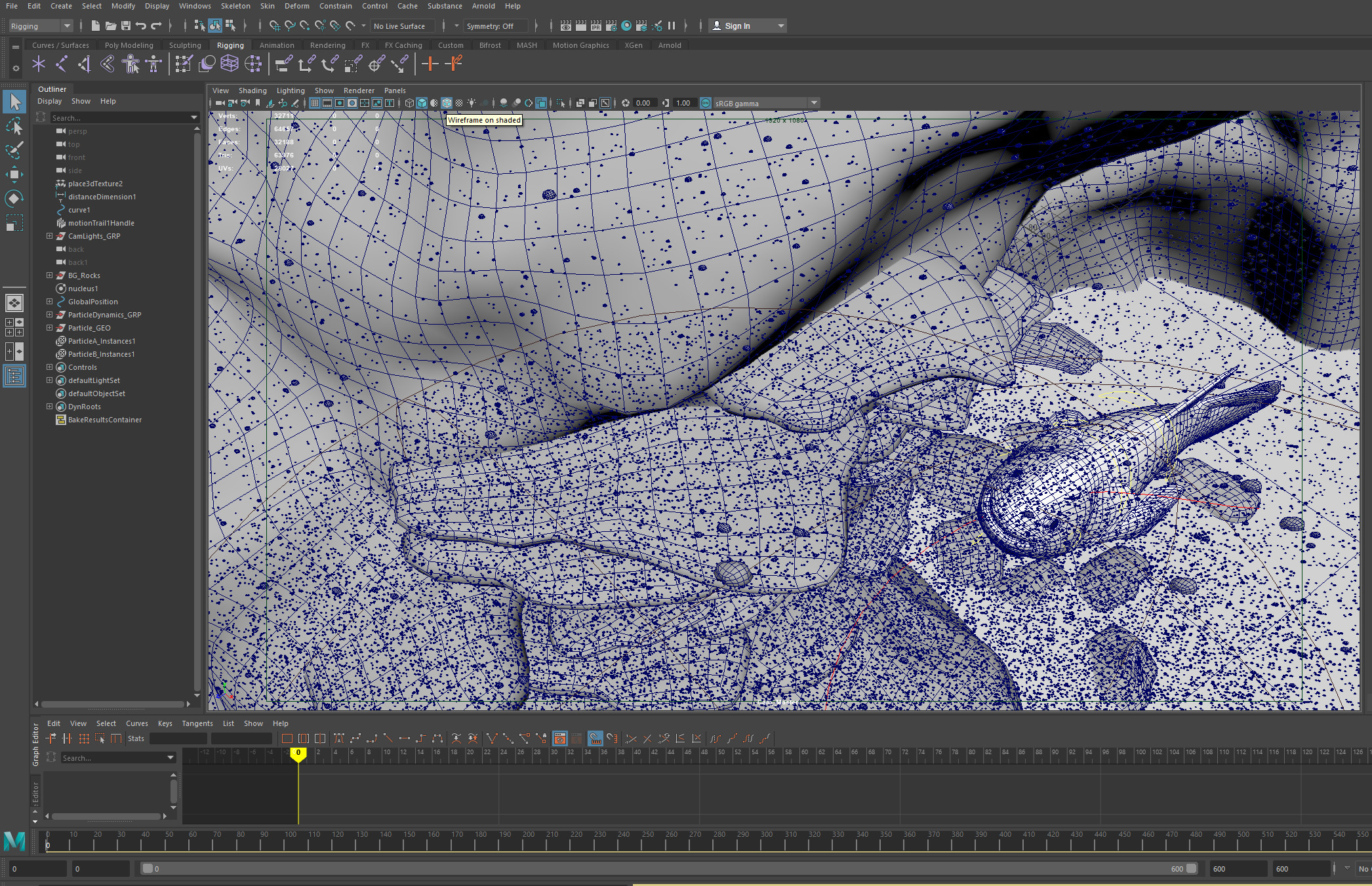Open the Skeleton menu
Image resolution: width=1372 pixels, height=886 pixels.
click(235, 6)
